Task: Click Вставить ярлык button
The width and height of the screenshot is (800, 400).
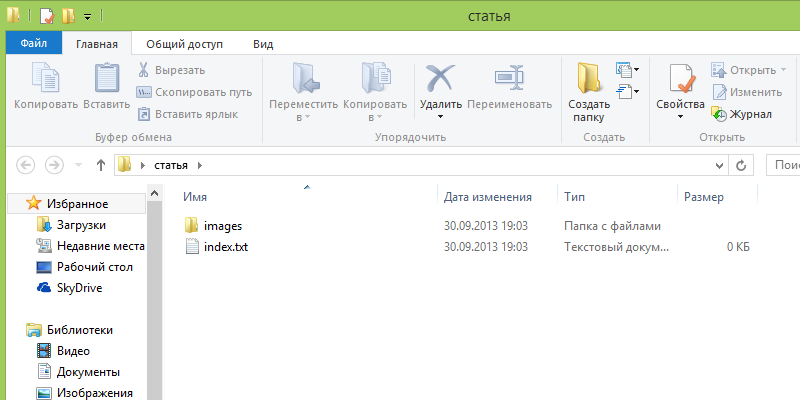Action: tap(188, 114)
